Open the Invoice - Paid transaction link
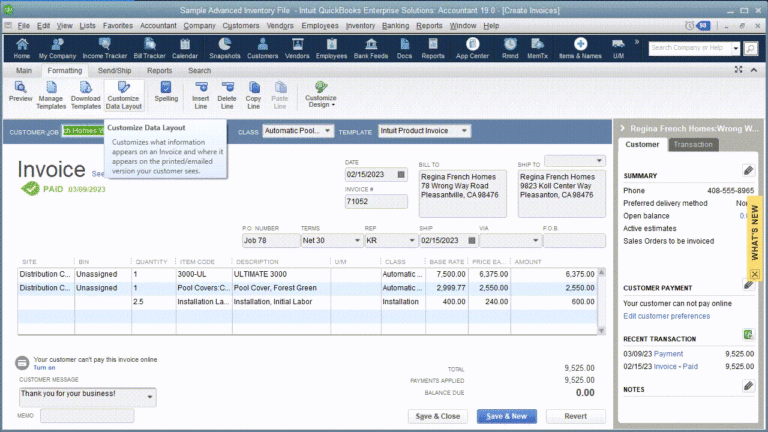The height and width of the screenshot is (432, 768). [x=675, y=366]
